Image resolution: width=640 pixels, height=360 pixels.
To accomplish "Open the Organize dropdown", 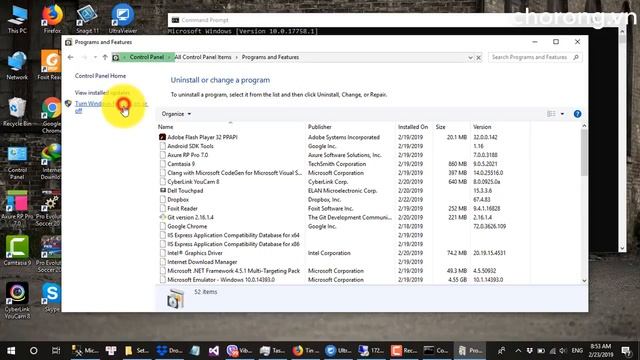I will point(176,114).
